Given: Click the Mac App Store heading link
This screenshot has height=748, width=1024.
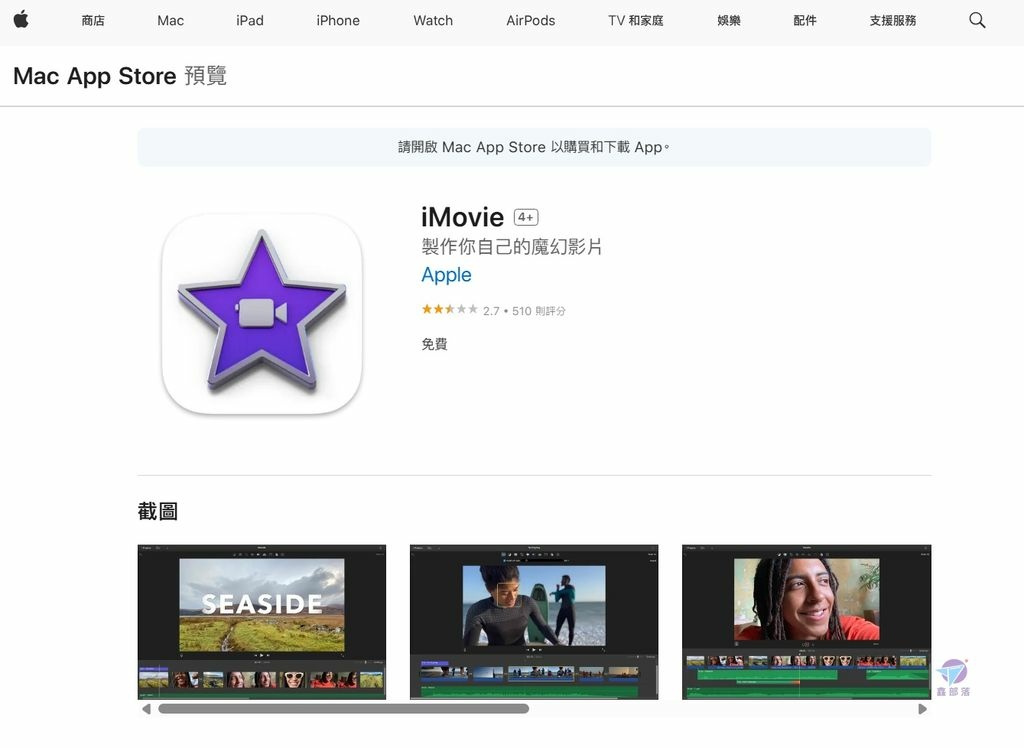Looking at the screenshot, I should click(95, 76).
